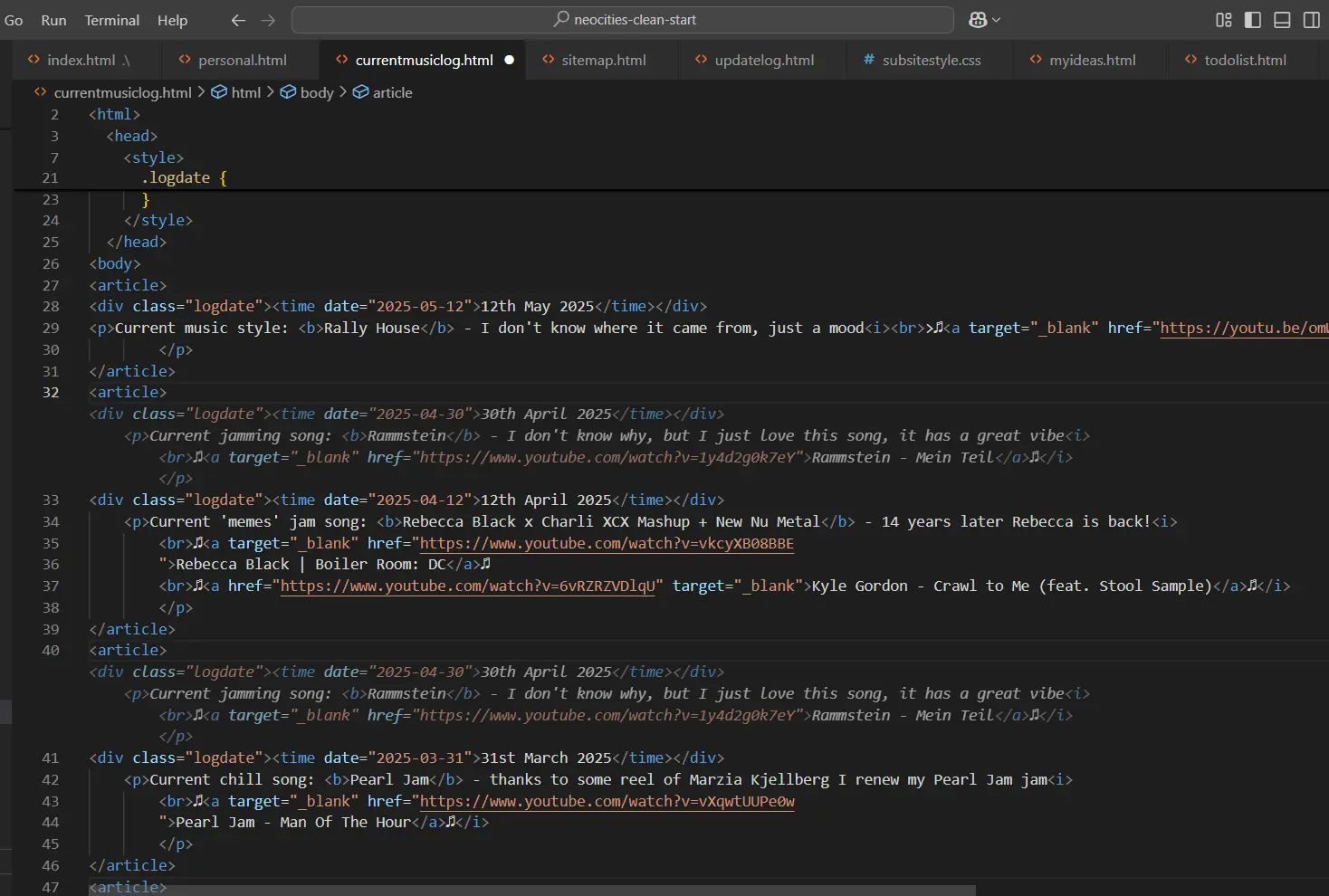Click the personal.html tab file icon
The height and width of the screenshot is (896, 1329).
185,60
